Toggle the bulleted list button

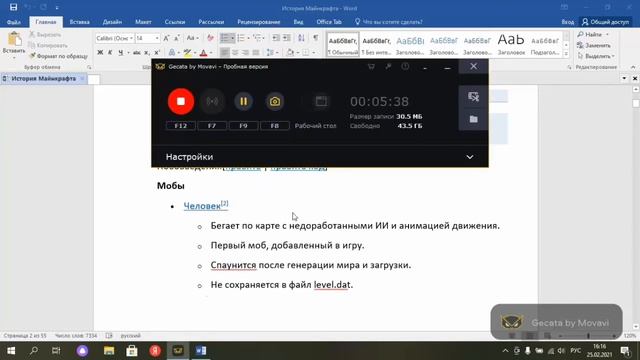coord(225,38)
